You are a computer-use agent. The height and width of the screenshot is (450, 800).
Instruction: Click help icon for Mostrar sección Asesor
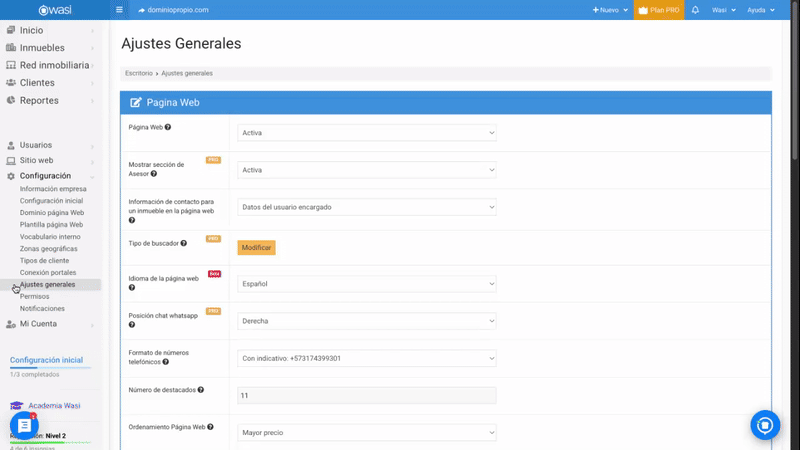coord(154,173)
